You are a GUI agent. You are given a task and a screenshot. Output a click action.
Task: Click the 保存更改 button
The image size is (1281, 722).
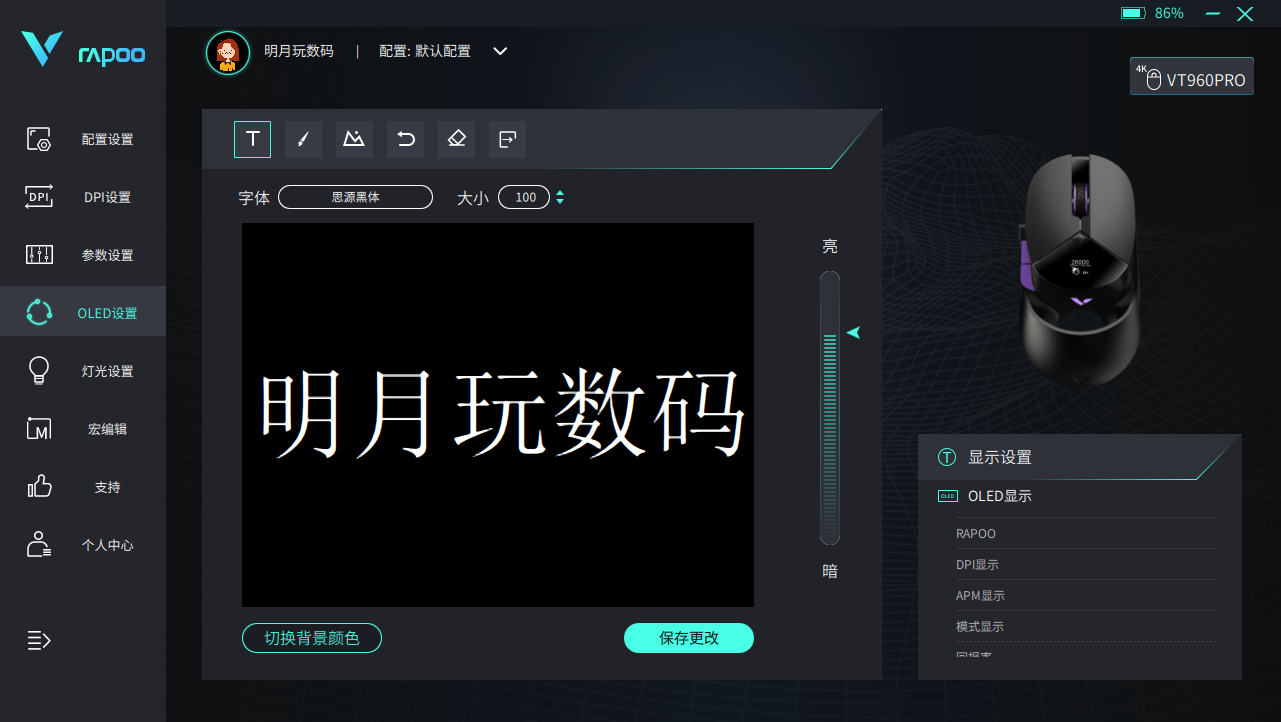tap(688, 638)
